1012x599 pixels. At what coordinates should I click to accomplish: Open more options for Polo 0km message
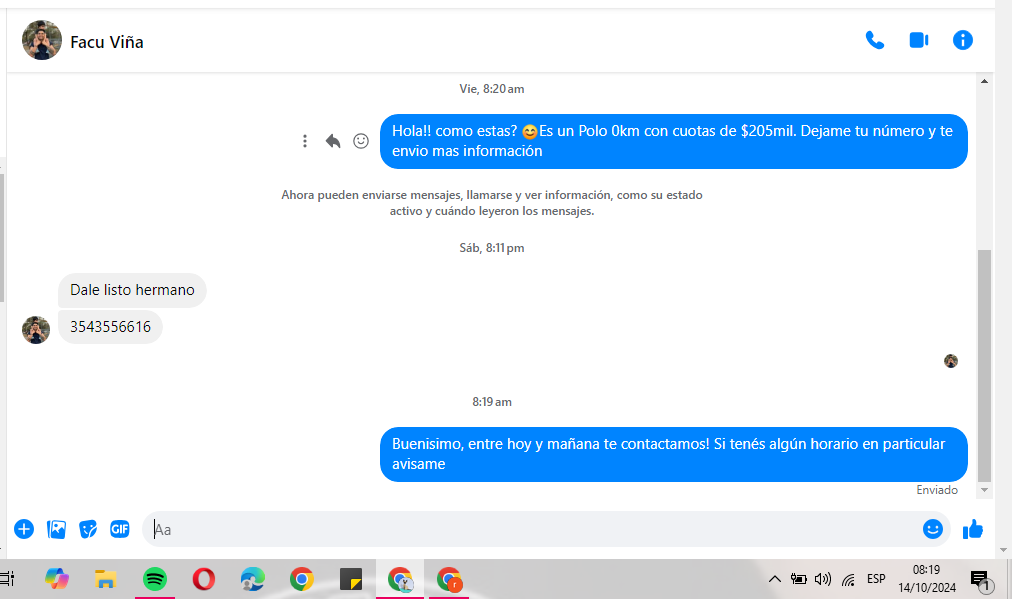coord(305,141)
